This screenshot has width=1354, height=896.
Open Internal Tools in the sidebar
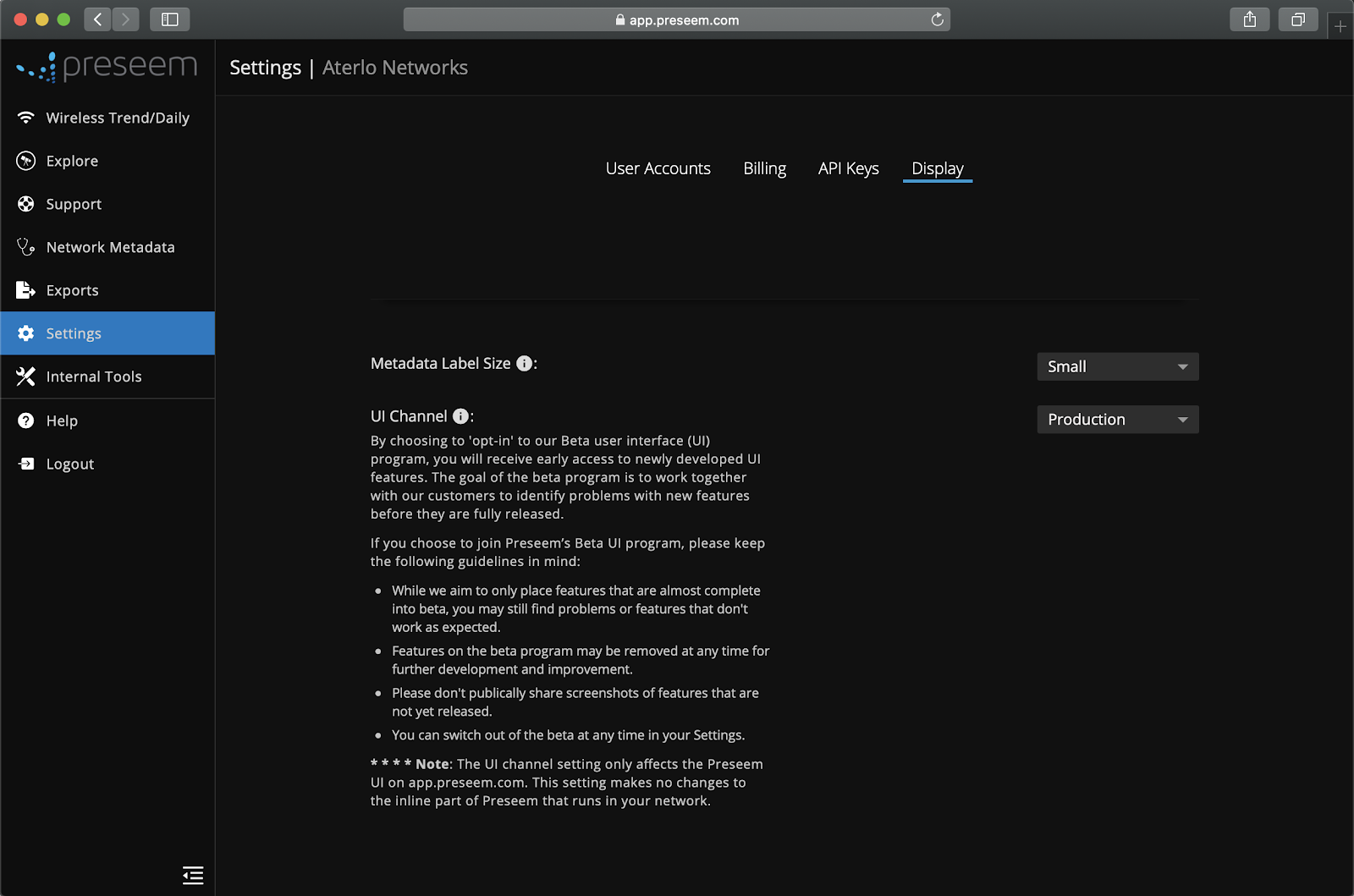pyautogui.click(x=107, y=377)
